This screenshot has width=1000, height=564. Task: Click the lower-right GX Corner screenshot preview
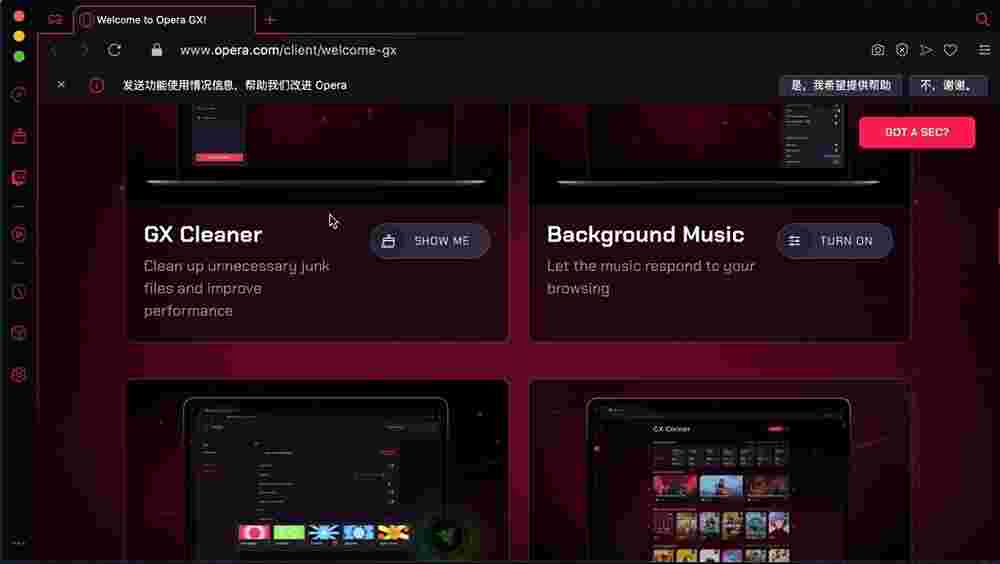[x=719, y=471]
